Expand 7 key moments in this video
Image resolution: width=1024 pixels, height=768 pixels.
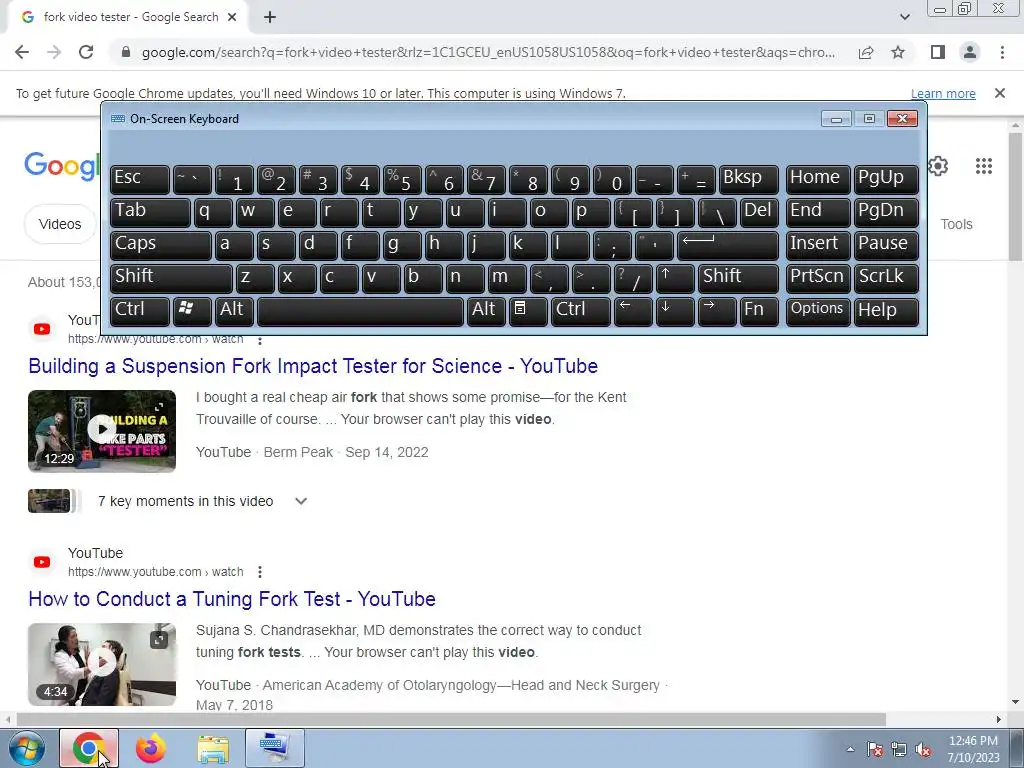pos(300,501)
